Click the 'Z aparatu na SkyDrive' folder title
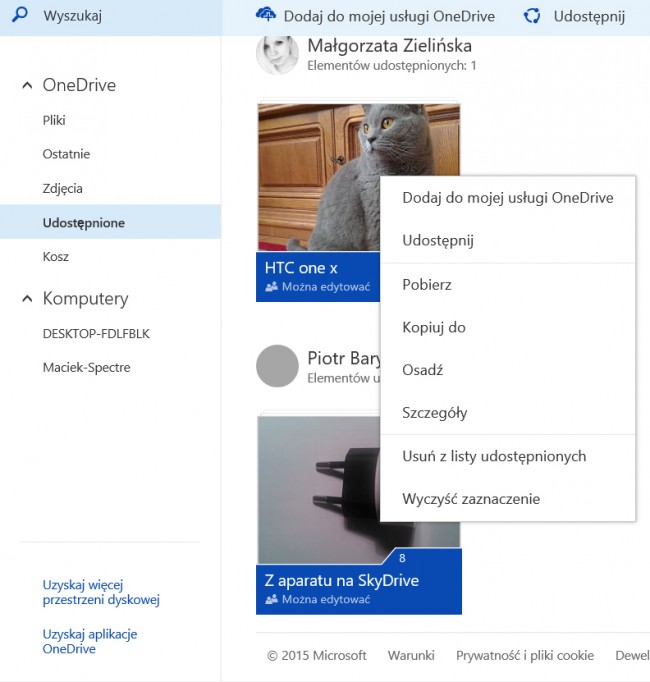Screen dimensions: 650x682 (342, 581)
